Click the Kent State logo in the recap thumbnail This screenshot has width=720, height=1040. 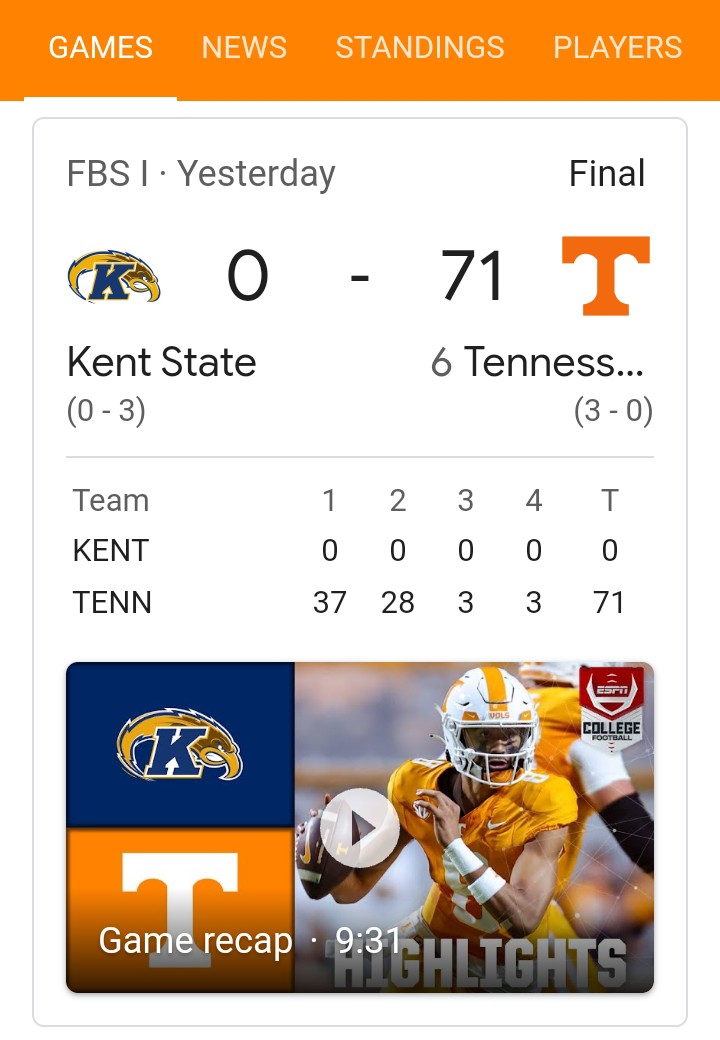tap(180, 744)
